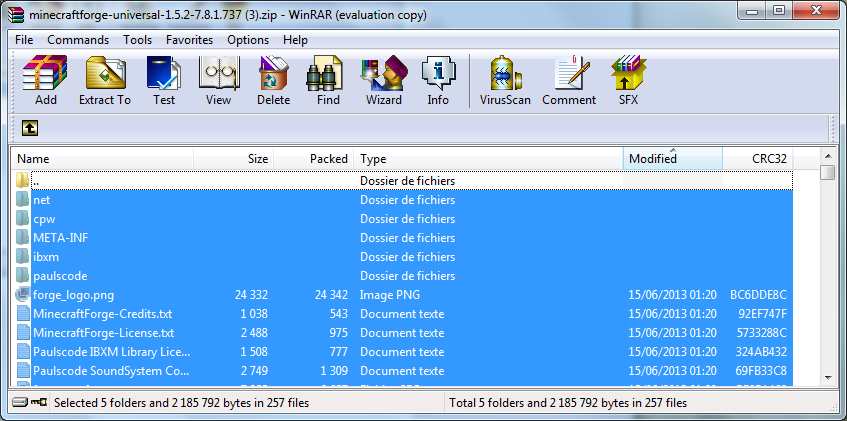
Task: Show archive Info
Action: [x=438, y=81]
